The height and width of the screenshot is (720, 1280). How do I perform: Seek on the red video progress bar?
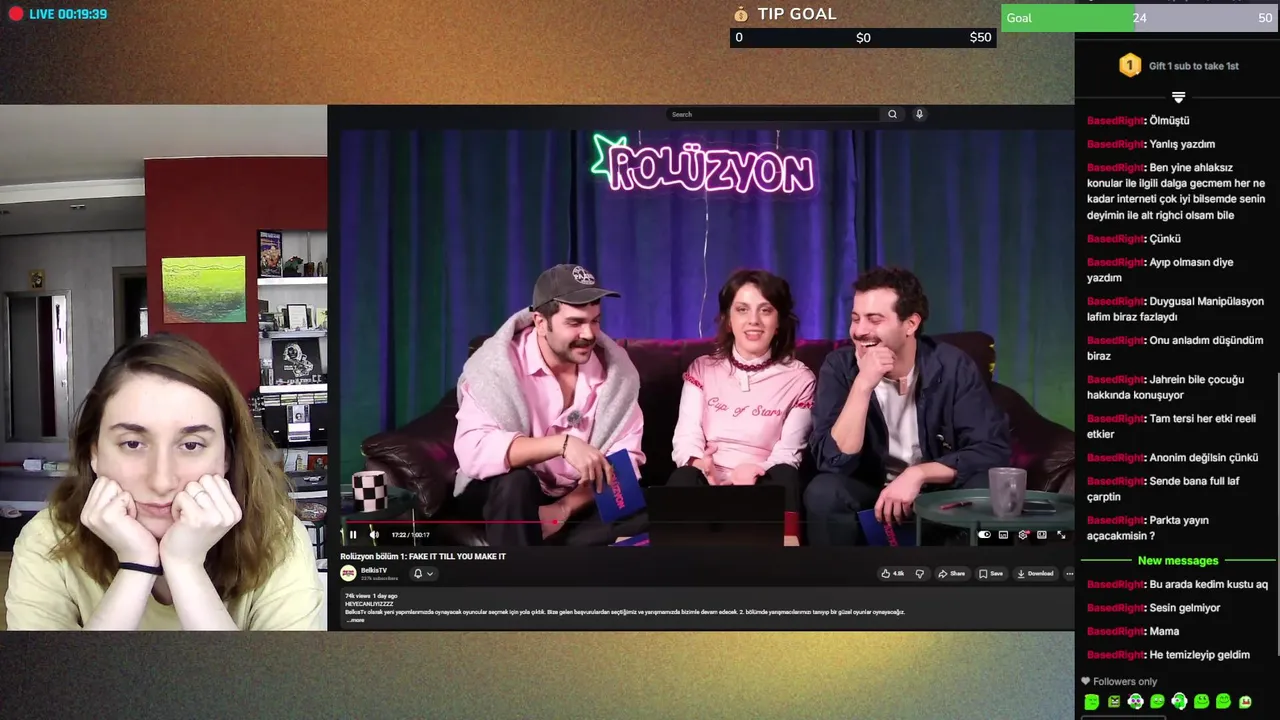[x=706, y=522]
